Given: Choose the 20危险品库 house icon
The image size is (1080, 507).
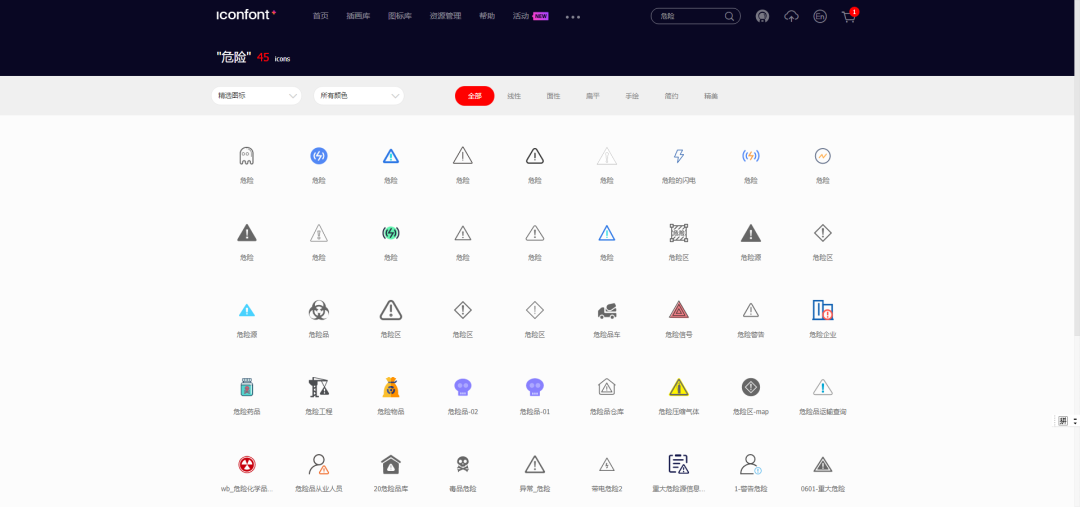Looking at the screenshot, I should click(391, 464).
